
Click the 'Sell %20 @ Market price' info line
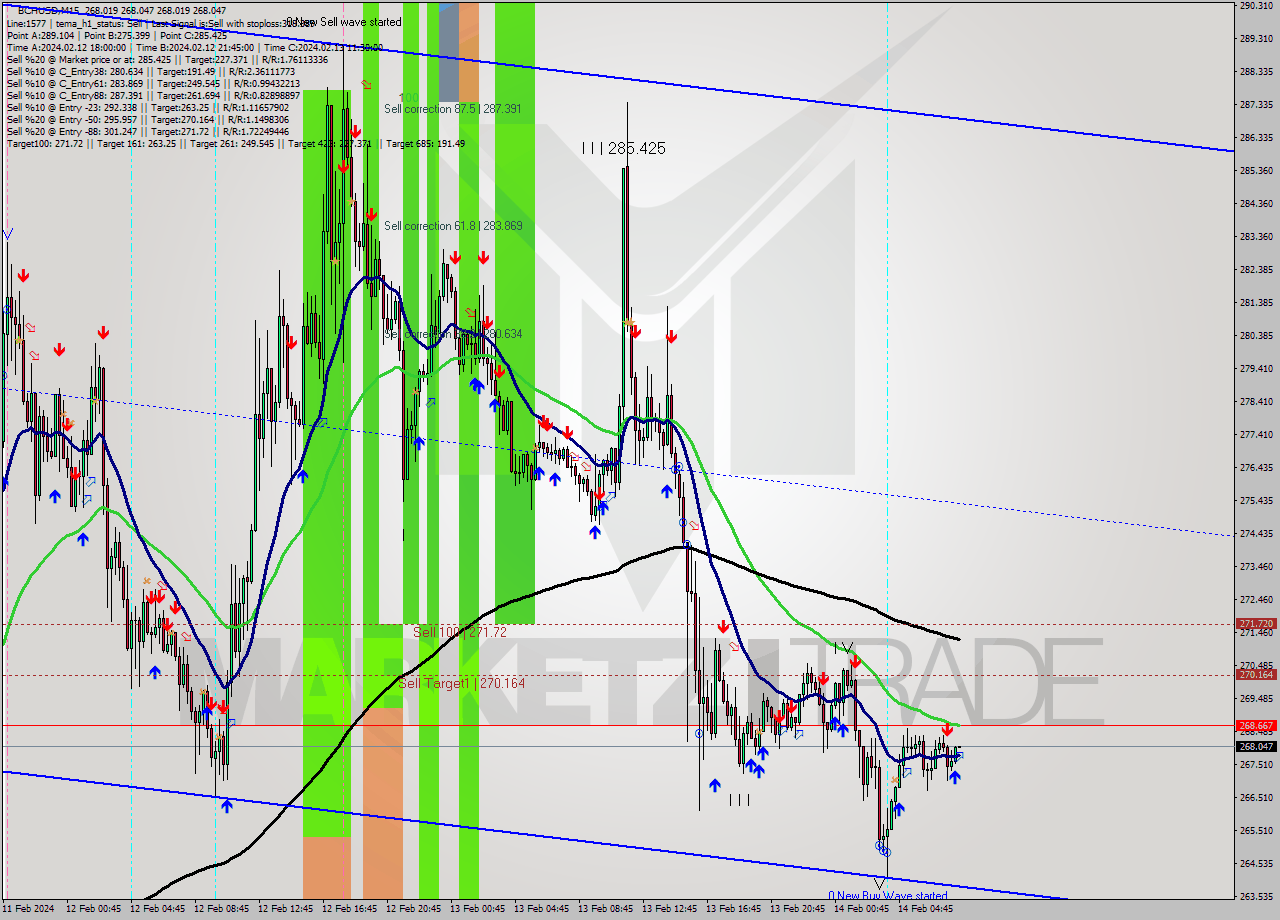click(166, 59)
